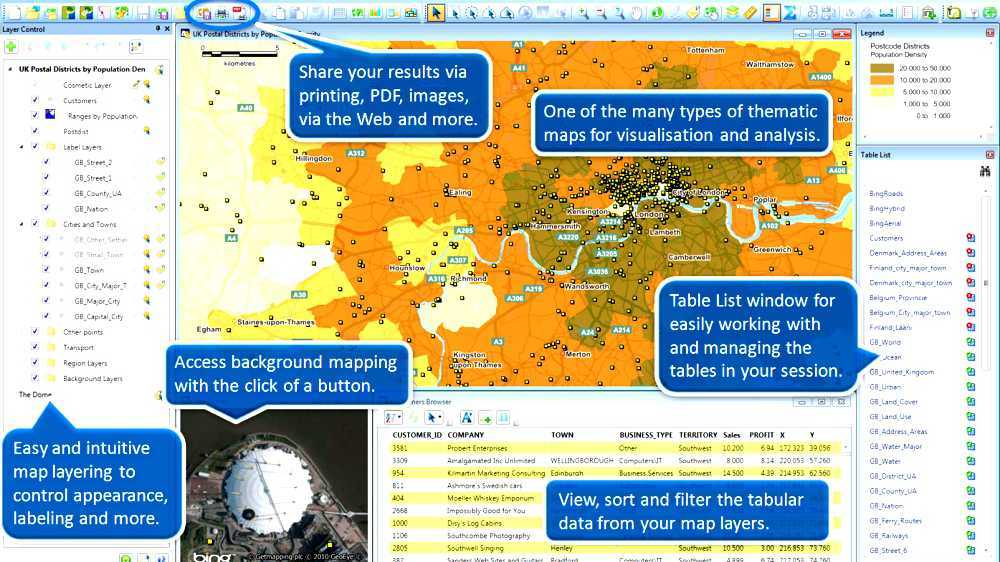This screenshot has height=562, width=1000.
Task: Open Layer Control from the stacked-layers icon
Action: 733,12
